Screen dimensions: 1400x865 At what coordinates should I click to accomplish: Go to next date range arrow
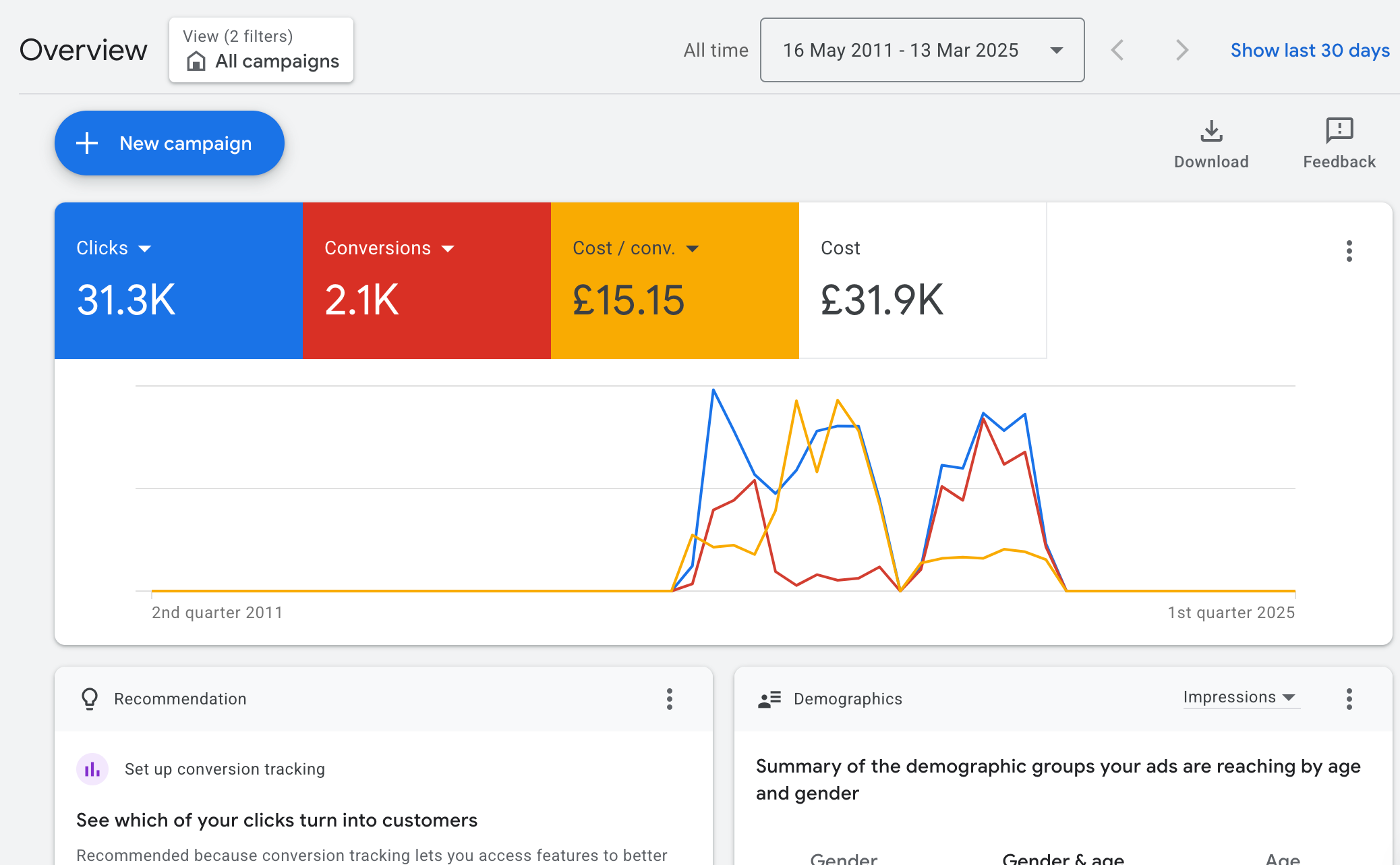pyautogui.click(x=1181, y=50)
